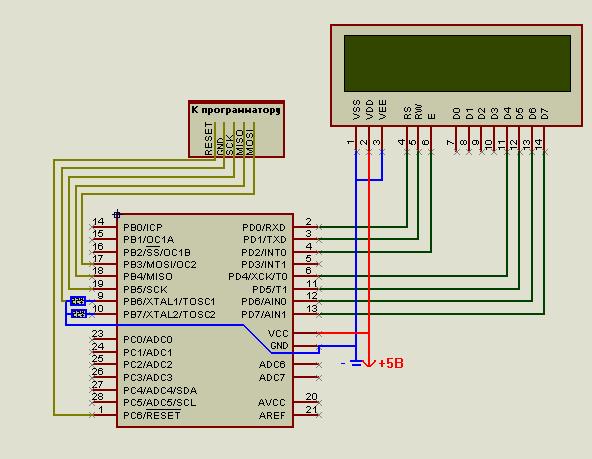Click the +5B power terminal arrow

tap(369, 364)
